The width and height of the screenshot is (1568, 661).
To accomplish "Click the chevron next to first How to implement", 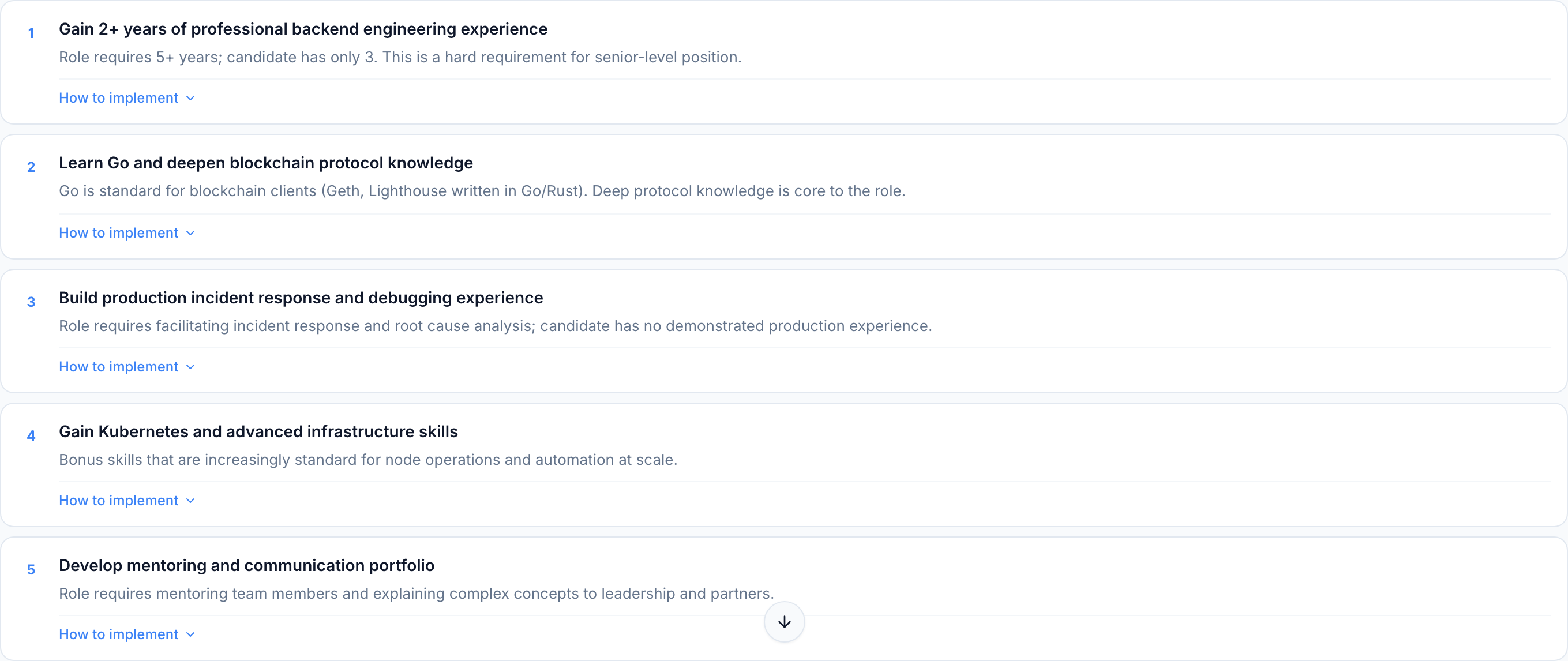I will 190,98.
